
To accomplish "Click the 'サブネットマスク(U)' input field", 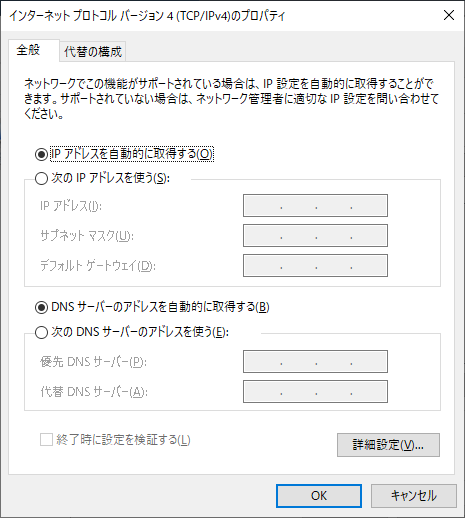I will tap(315, 236).
